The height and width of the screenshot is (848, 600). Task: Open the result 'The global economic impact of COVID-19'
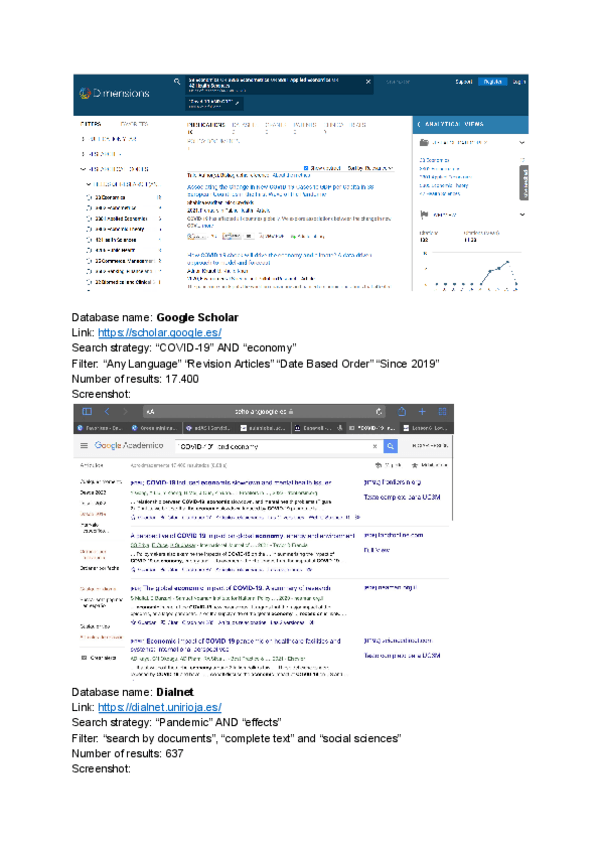click(230, 588)
